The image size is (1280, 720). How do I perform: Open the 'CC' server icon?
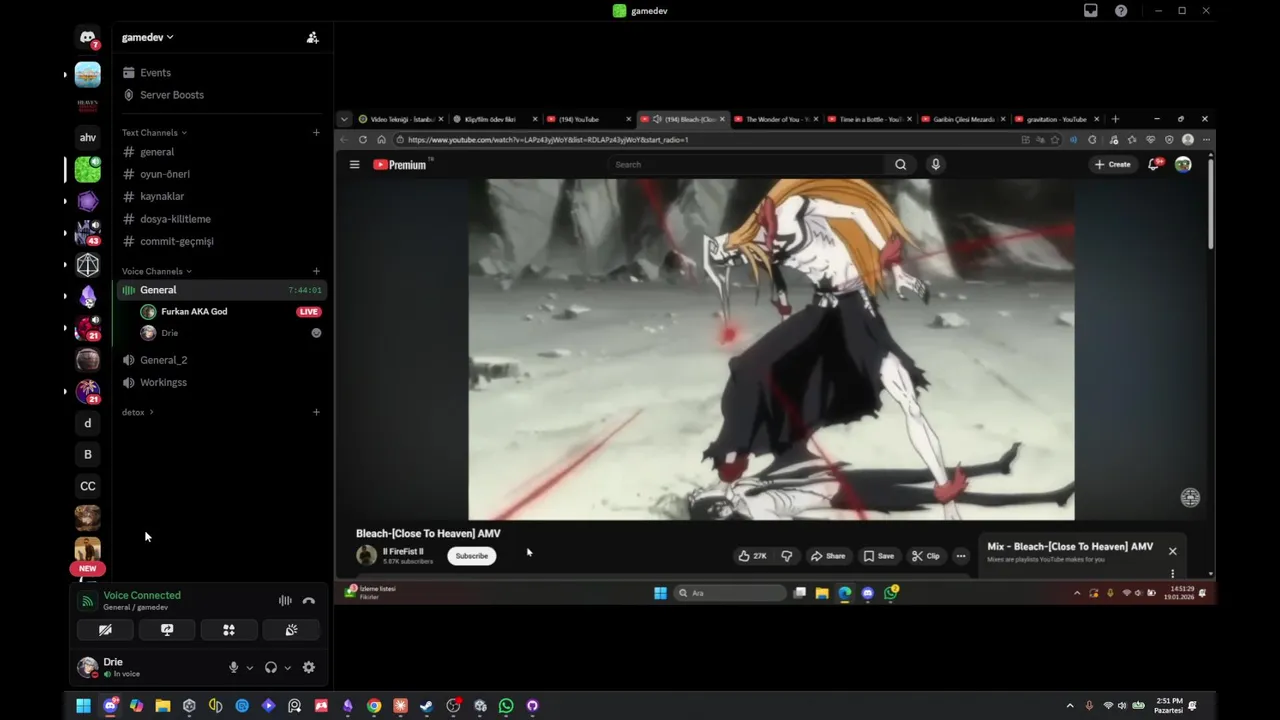click(x=88, y=486)
